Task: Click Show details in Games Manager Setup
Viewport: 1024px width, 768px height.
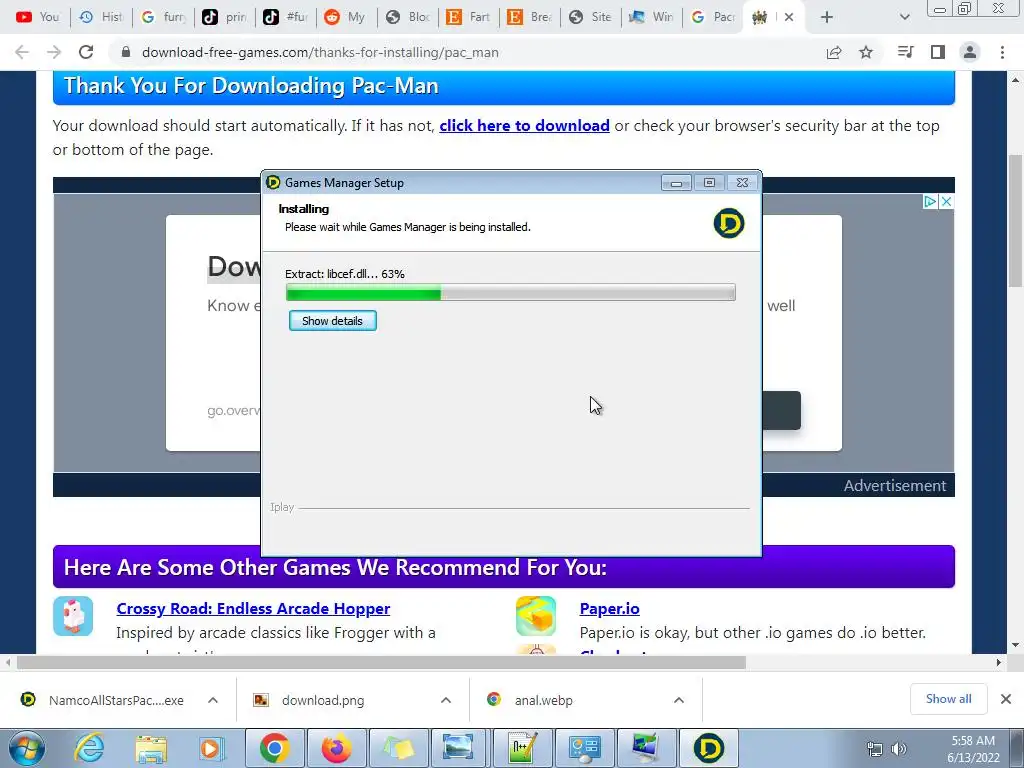Action: 332,321
